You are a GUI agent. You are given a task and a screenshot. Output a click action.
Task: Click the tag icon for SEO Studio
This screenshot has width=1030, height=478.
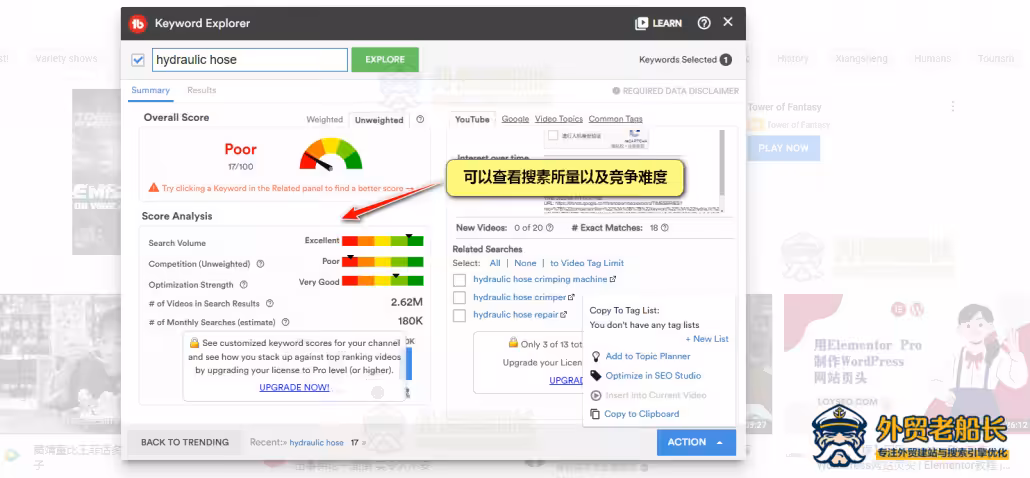pyautogui.click(x=596, y=376)
